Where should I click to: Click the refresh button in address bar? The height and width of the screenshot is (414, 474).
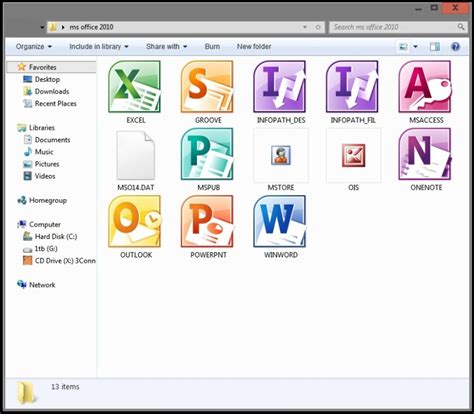coord(318,27)
